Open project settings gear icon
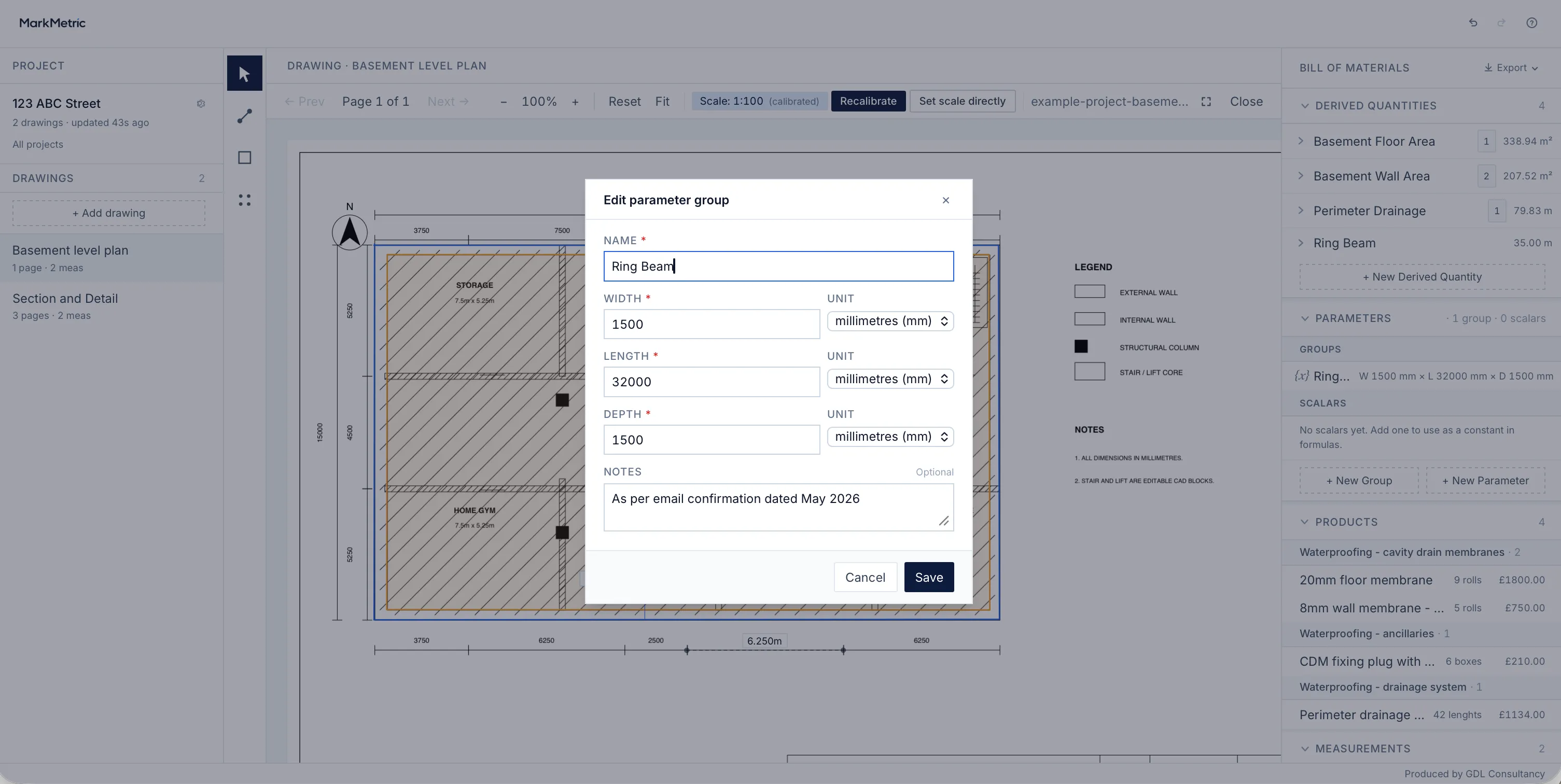Image resolution: width=1561 pixels, height=784 pixels. pos(201,104)
